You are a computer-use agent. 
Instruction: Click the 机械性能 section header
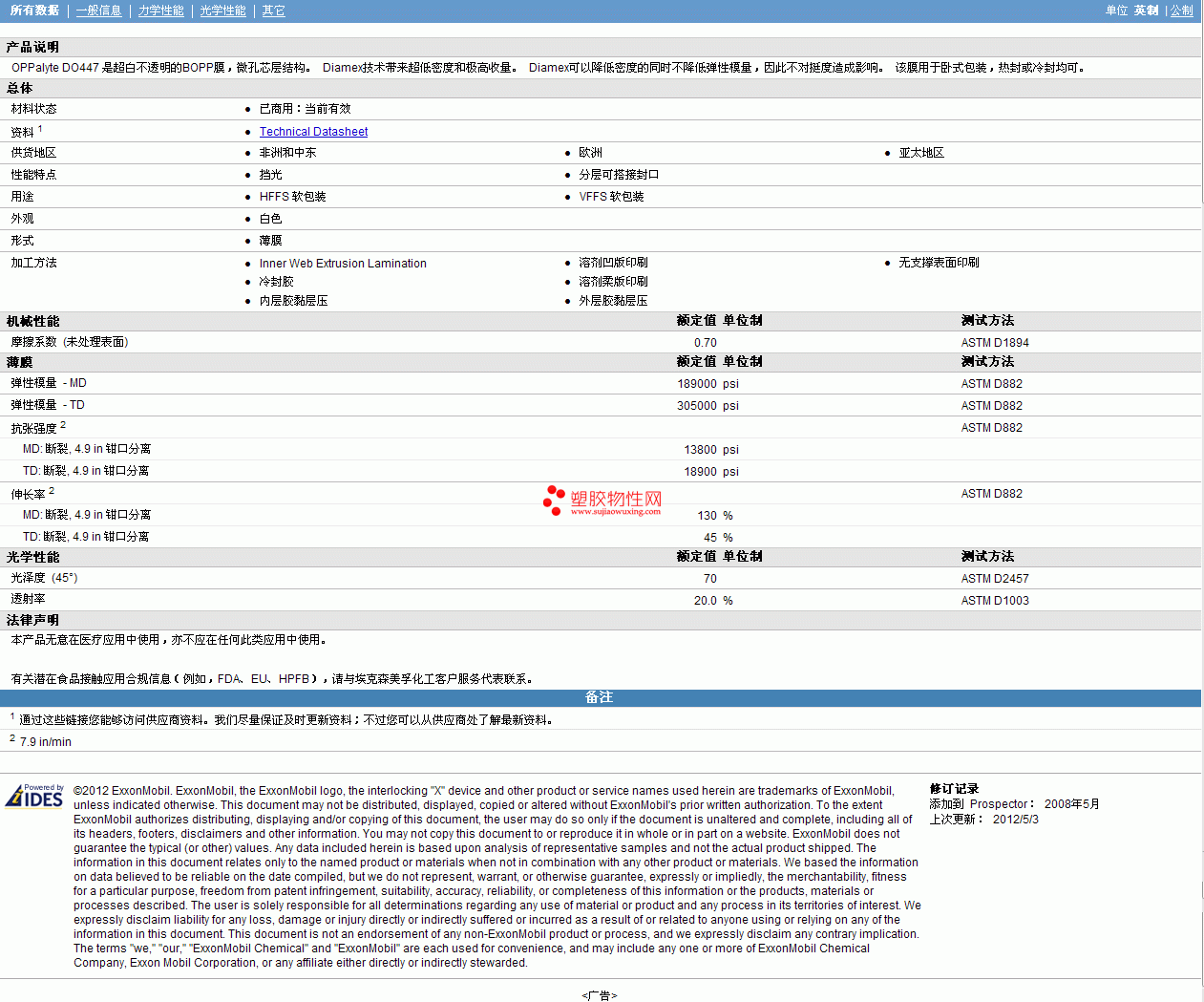[x=33, y=321]
